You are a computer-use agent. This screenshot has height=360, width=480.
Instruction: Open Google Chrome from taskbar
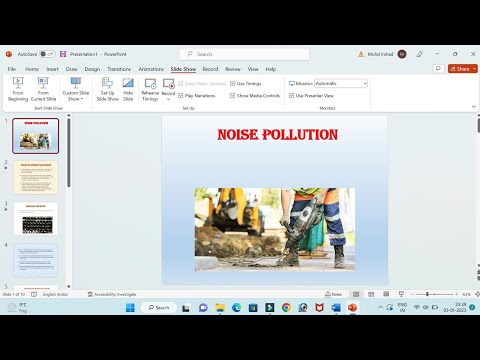[286, 308]
